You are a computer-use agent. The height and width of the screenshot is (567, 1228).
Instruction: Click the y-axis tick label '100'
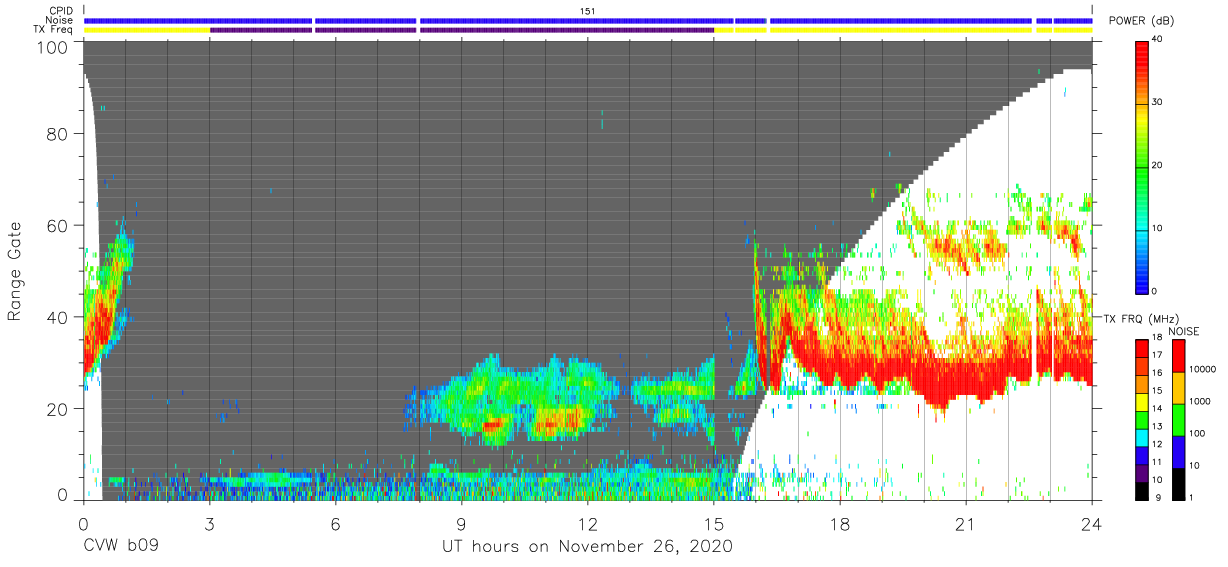click(x=55, y=47)
